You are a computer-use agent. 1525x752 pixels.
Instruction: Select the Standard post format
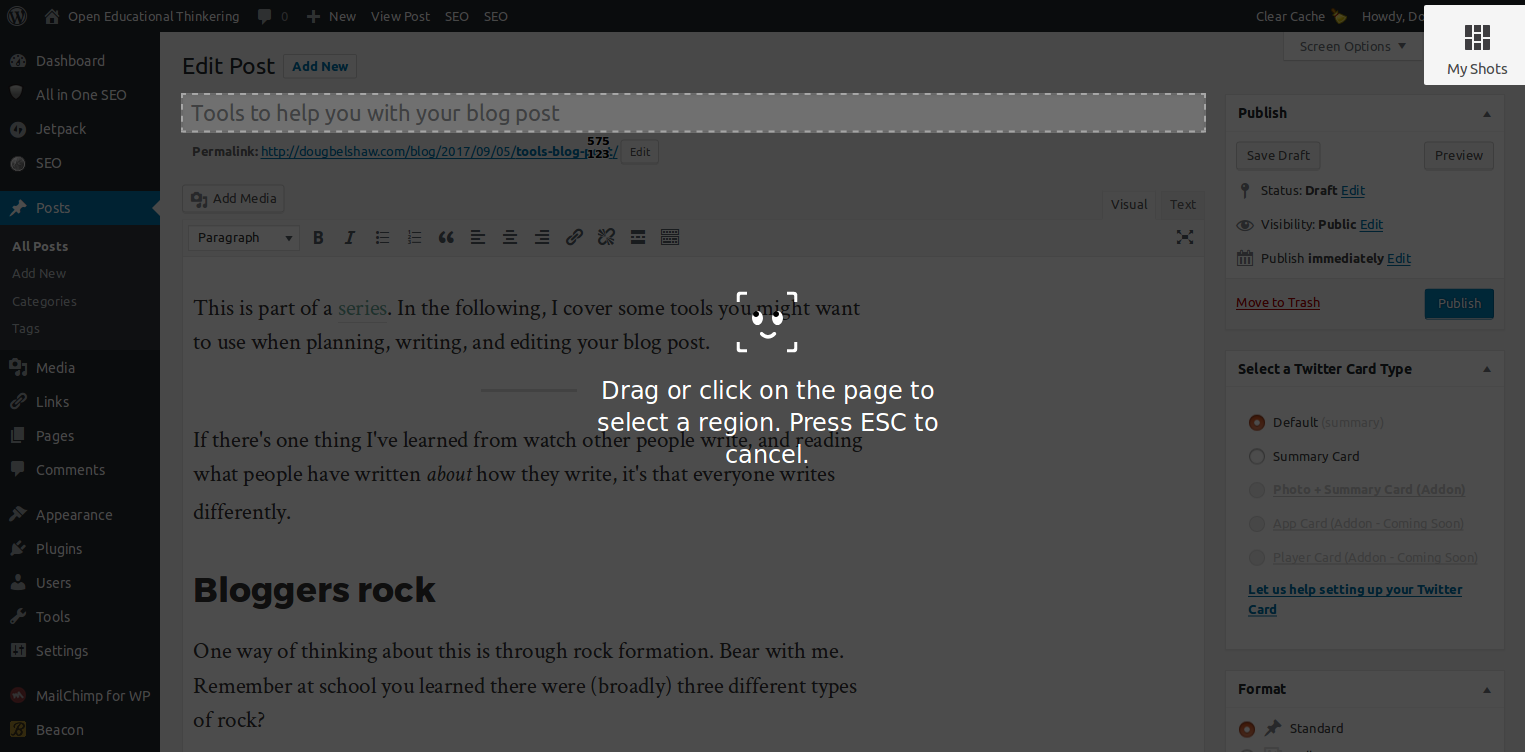(x=1246, y=728)
